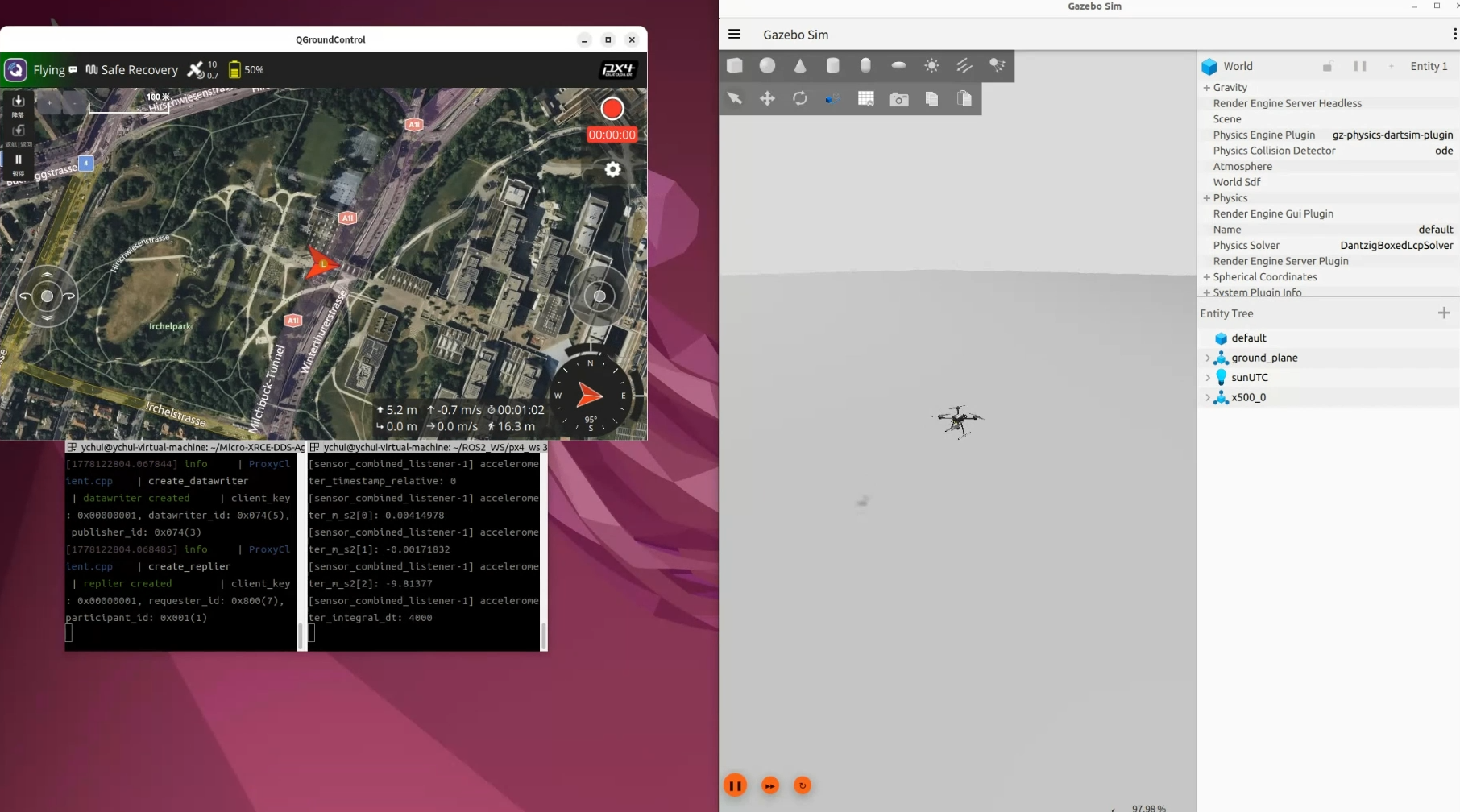Image resolution: width=1460 pixels, height=812 pixels.
Task: Open the Safe Recovery flight mode selector
Action: click(131, 70)
